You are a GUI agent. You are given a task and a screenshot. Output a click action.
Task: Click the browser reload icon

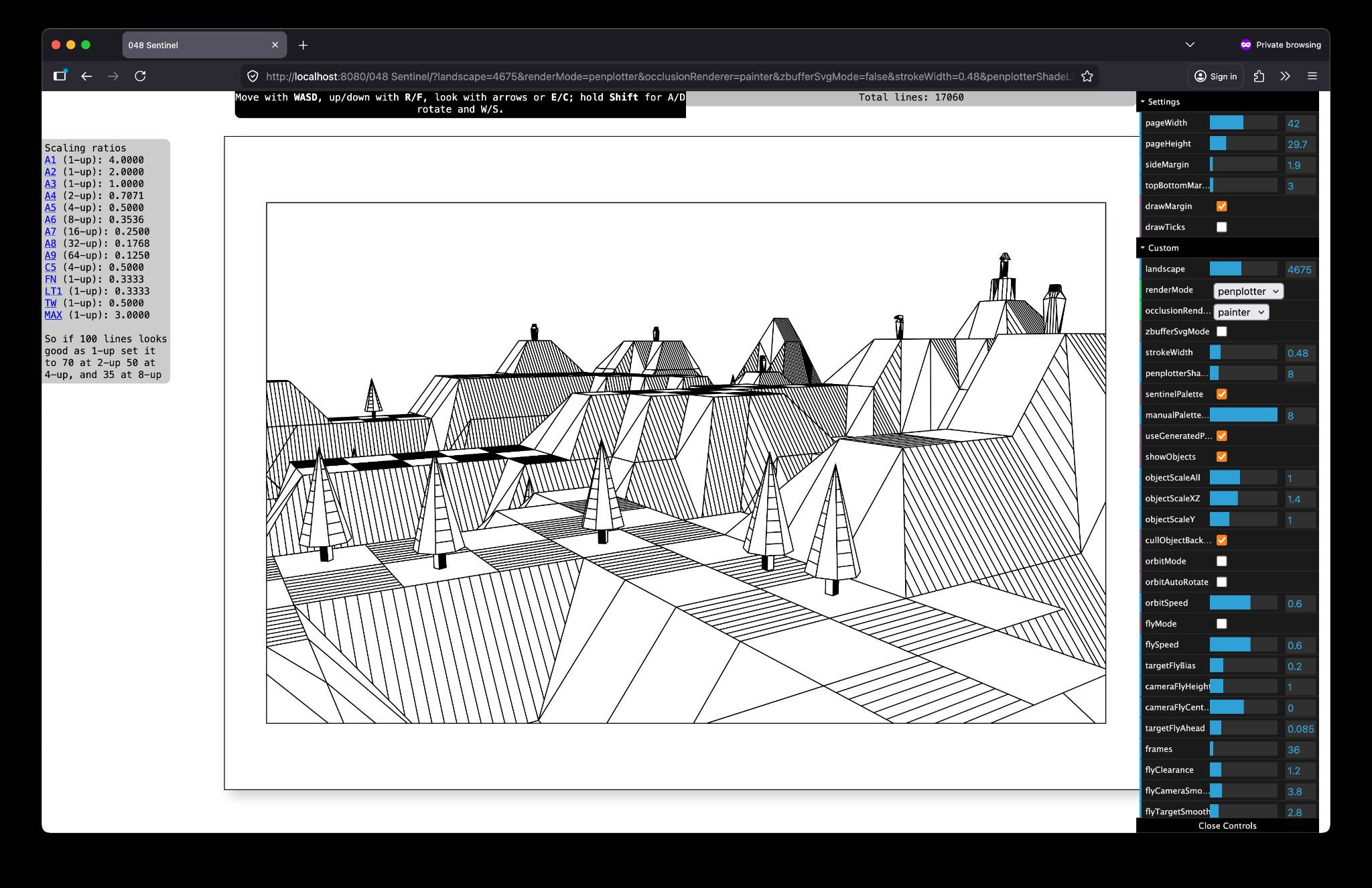pos(140,76)
